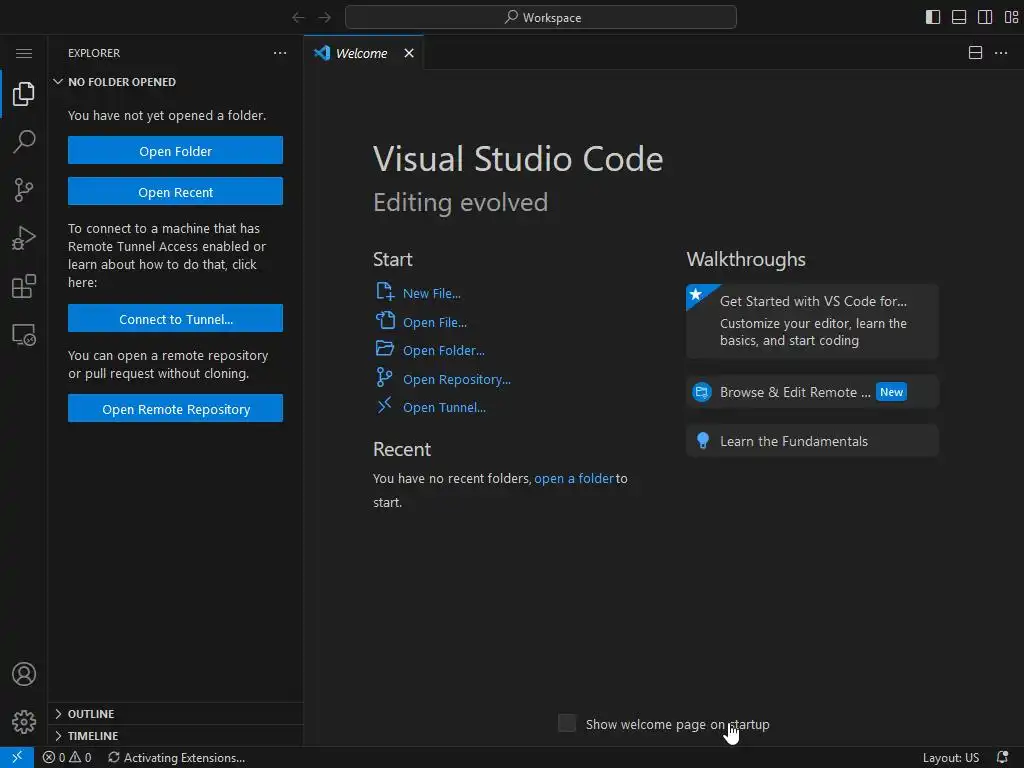Click the remote window indicator in status bar
The height and width of the screenshot is (768, 1024).
(17, 758)
